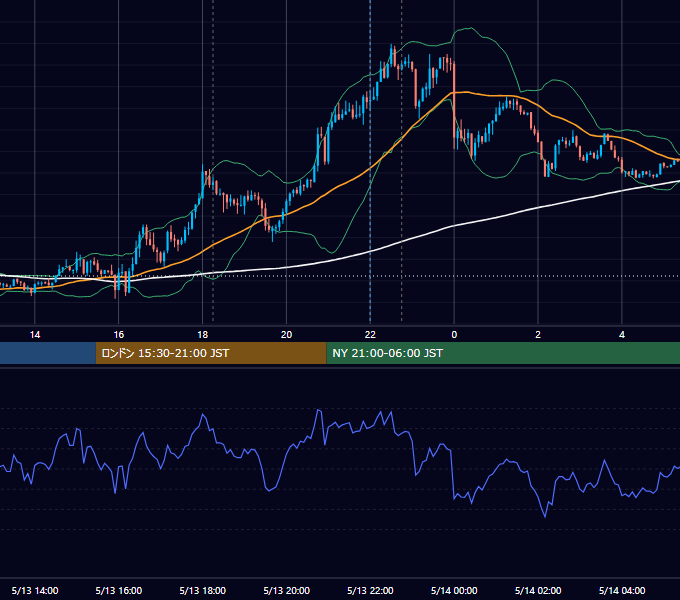Select the 5/13 16:00 time label

tap(118, 590)
